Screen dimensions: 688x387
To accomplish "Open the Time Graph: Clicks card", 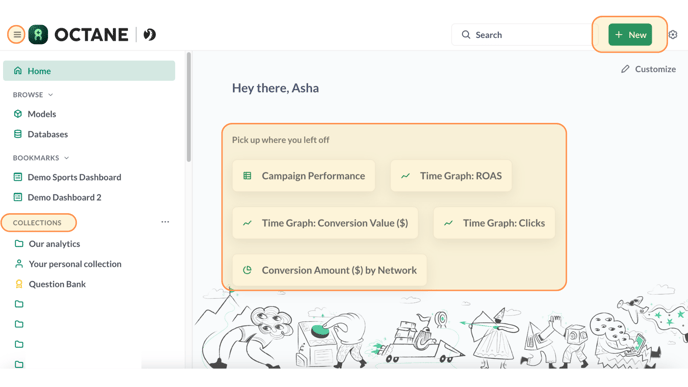I will coord(494,223).
